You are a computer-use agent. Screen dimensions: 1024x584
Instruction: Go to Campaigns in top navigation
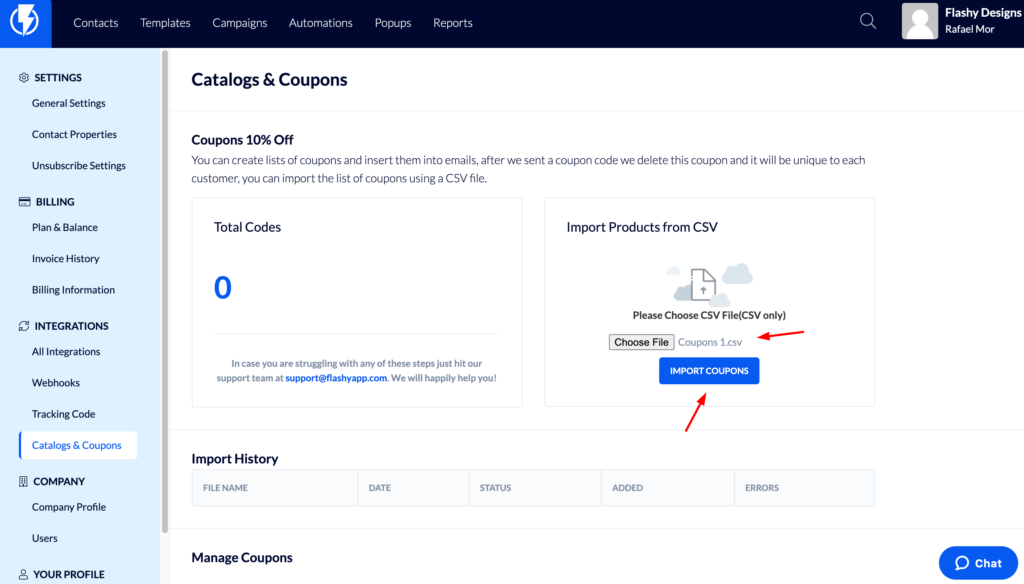(240, 23)
